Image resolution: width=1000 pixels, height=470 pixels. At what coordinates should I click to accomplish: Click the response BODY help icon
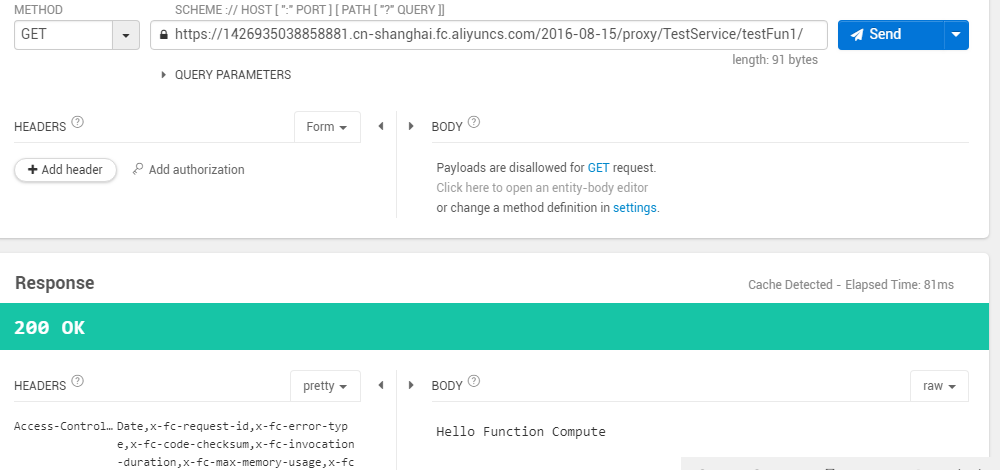coord(474,382)
